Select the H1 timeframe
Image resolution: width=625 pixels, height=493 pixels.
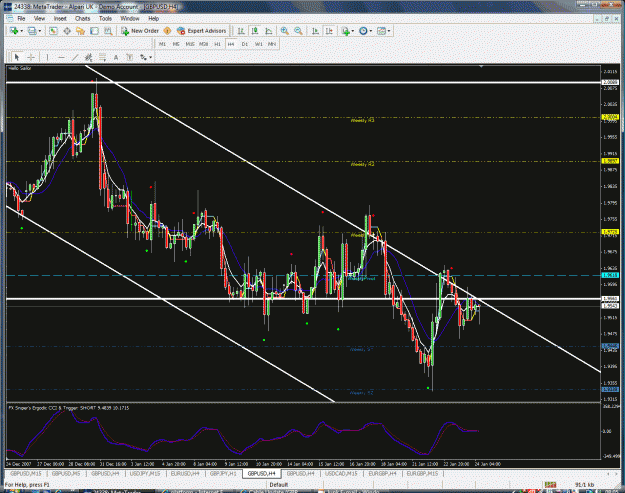click(217, 44)
